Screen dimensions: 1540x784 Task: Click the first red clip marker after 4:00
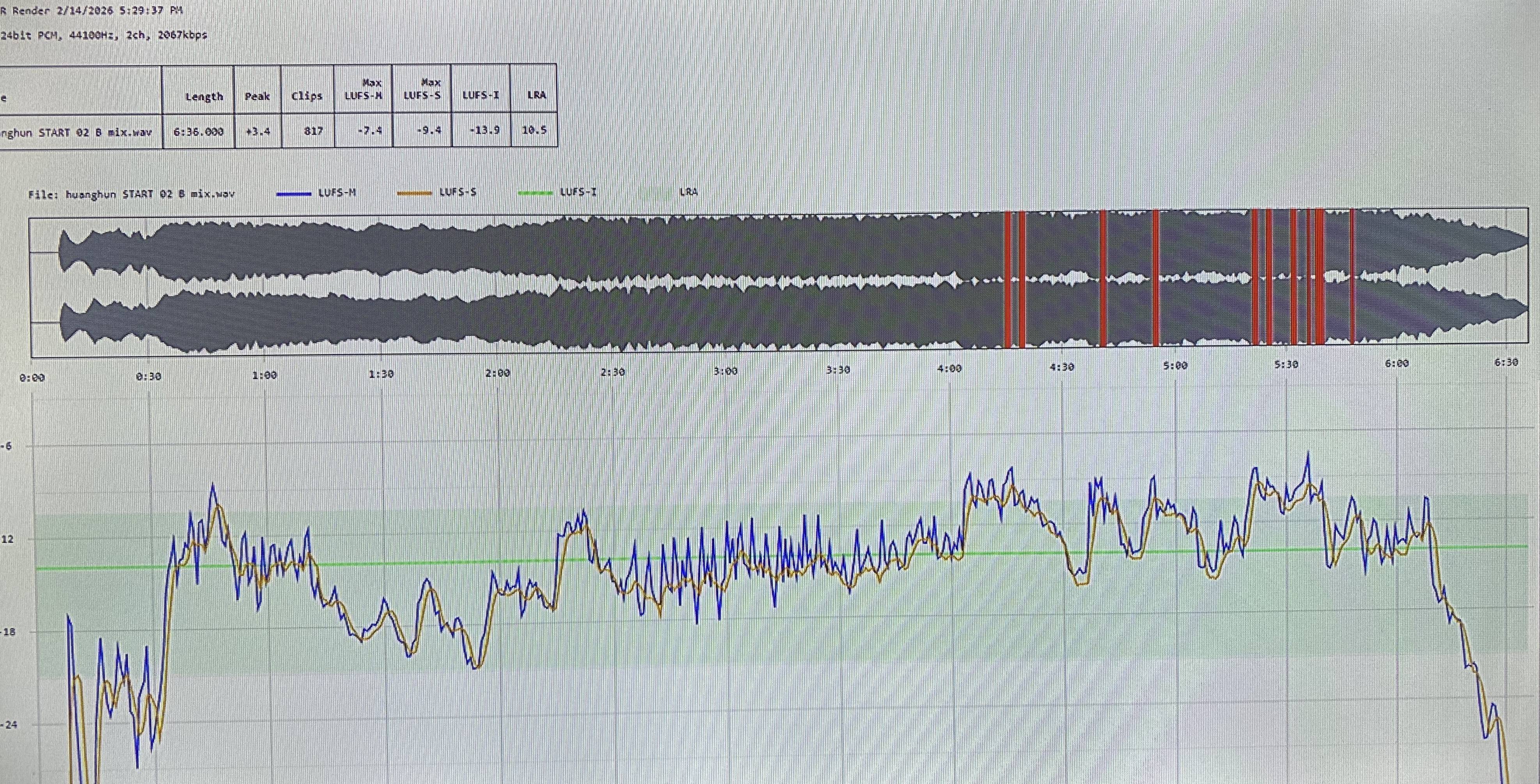(1007, 279)
